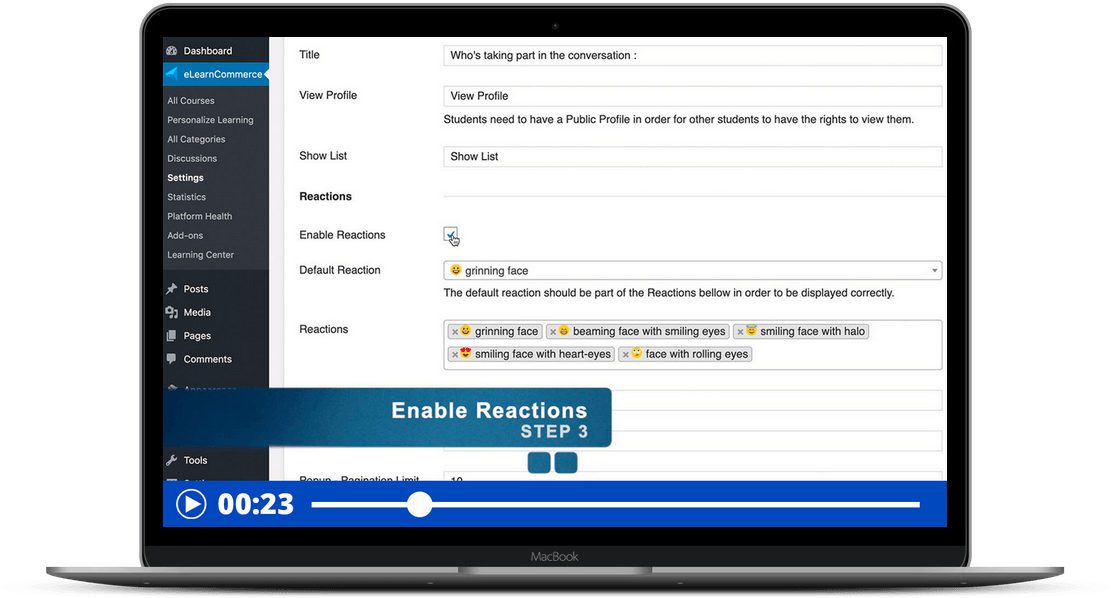
Task: Open the Learning Center link
Action: (x=200, y=255)
